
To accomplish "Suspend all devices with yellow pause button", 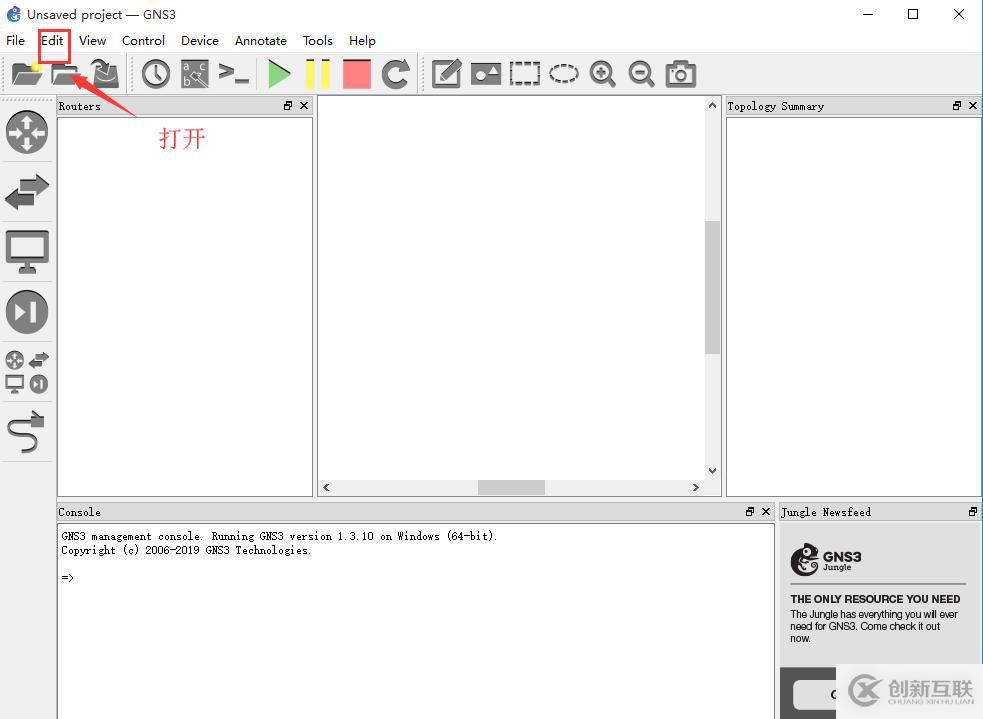I will [x=318, y=74].
